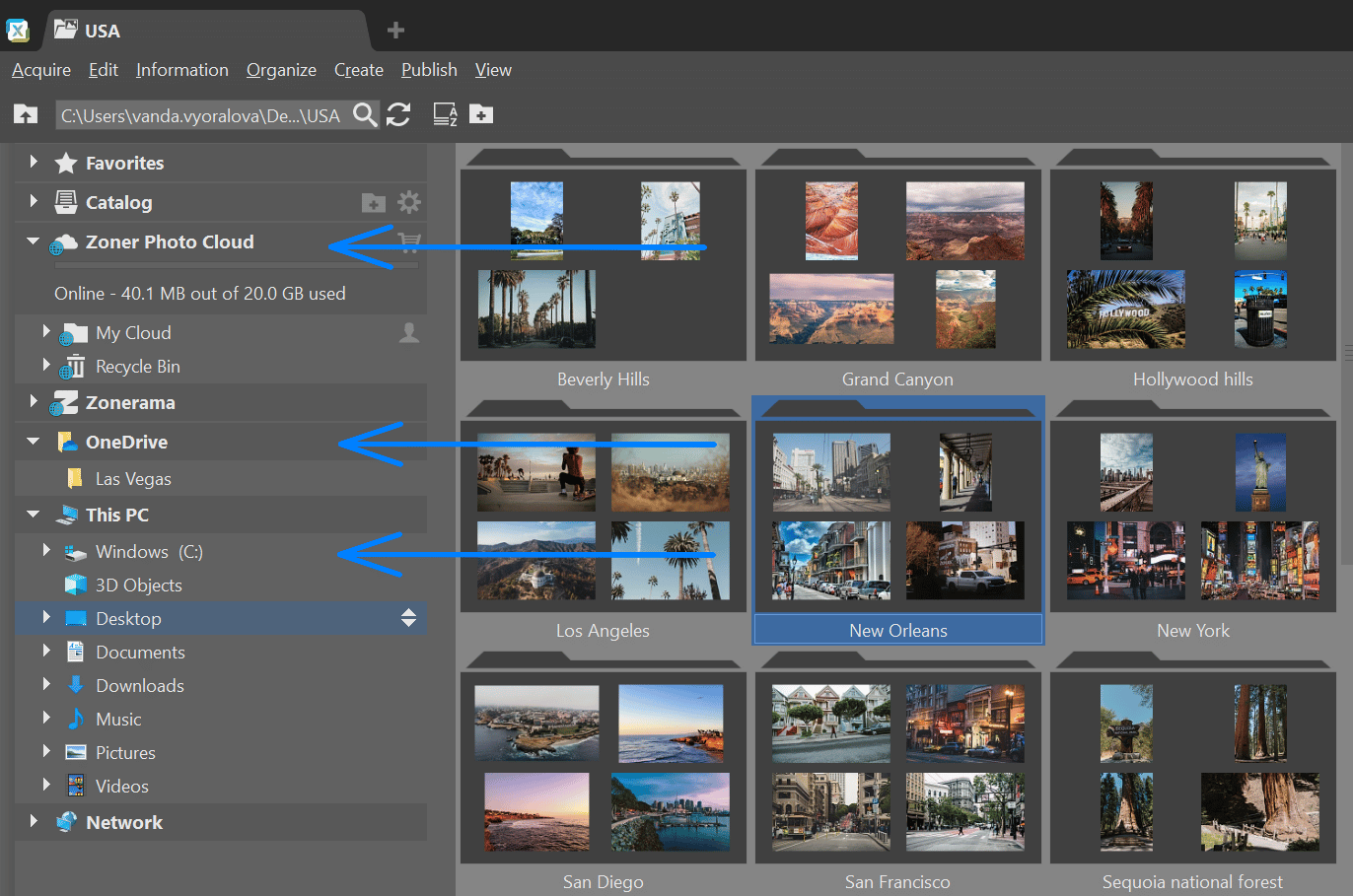
Task: Create a new folder using toolbar icon
Action: coord(481,114)
